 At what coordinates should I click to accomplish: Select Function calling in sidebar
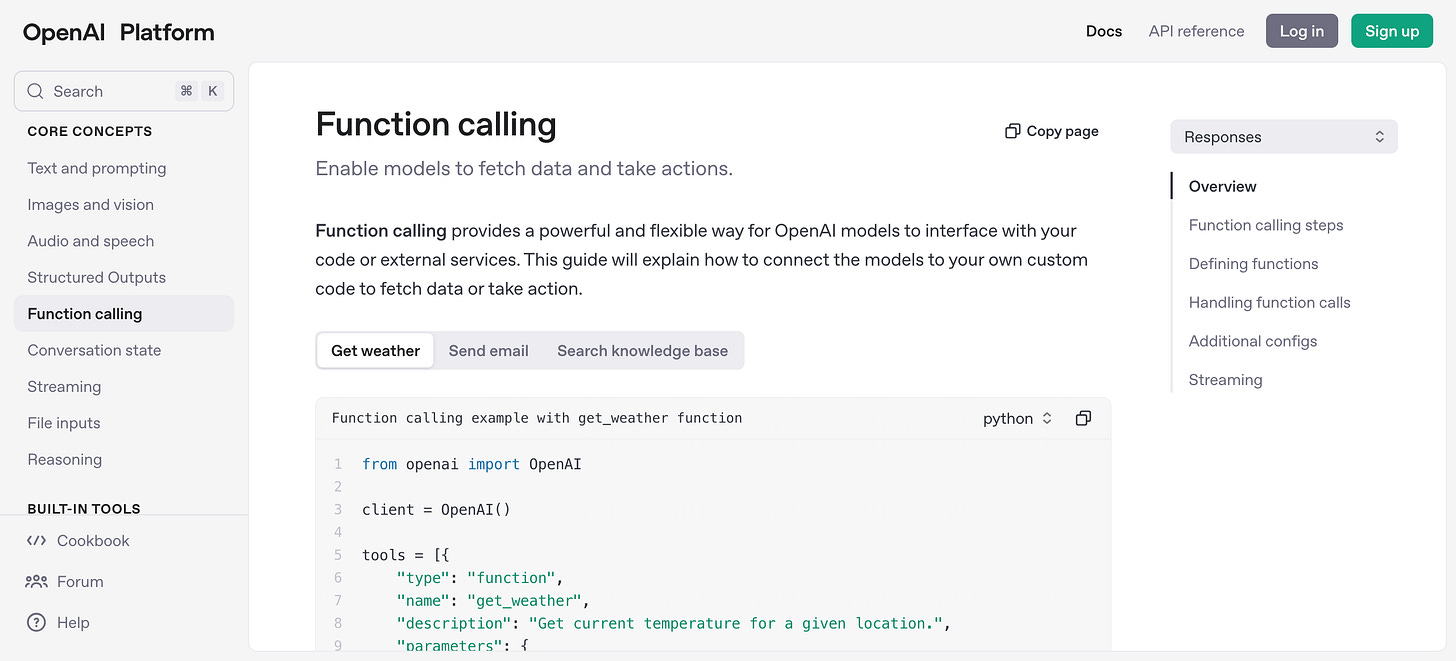(124, 313)
